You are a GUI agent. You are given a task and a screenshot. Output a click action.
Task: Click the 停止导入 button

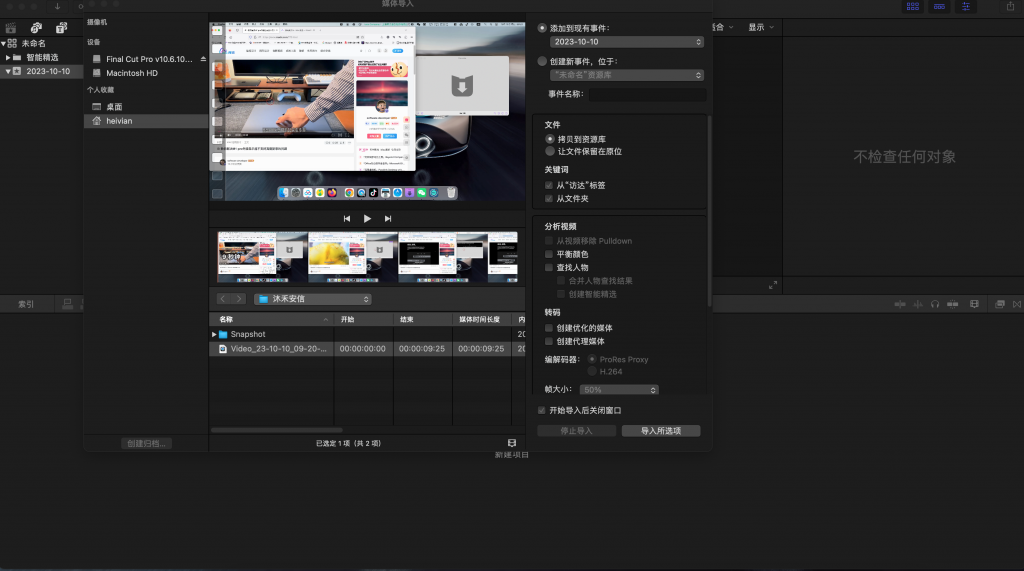coord(577,431)
